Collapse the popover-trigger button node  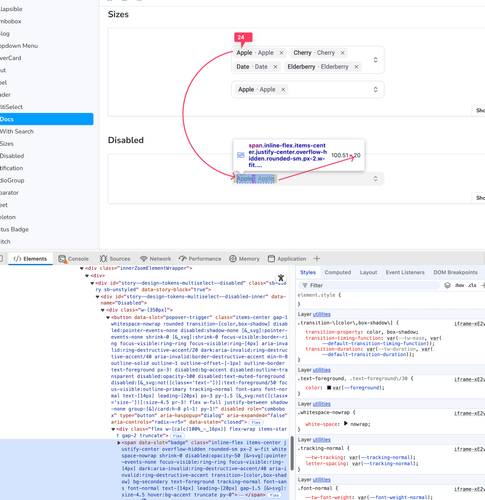(108, 318)
